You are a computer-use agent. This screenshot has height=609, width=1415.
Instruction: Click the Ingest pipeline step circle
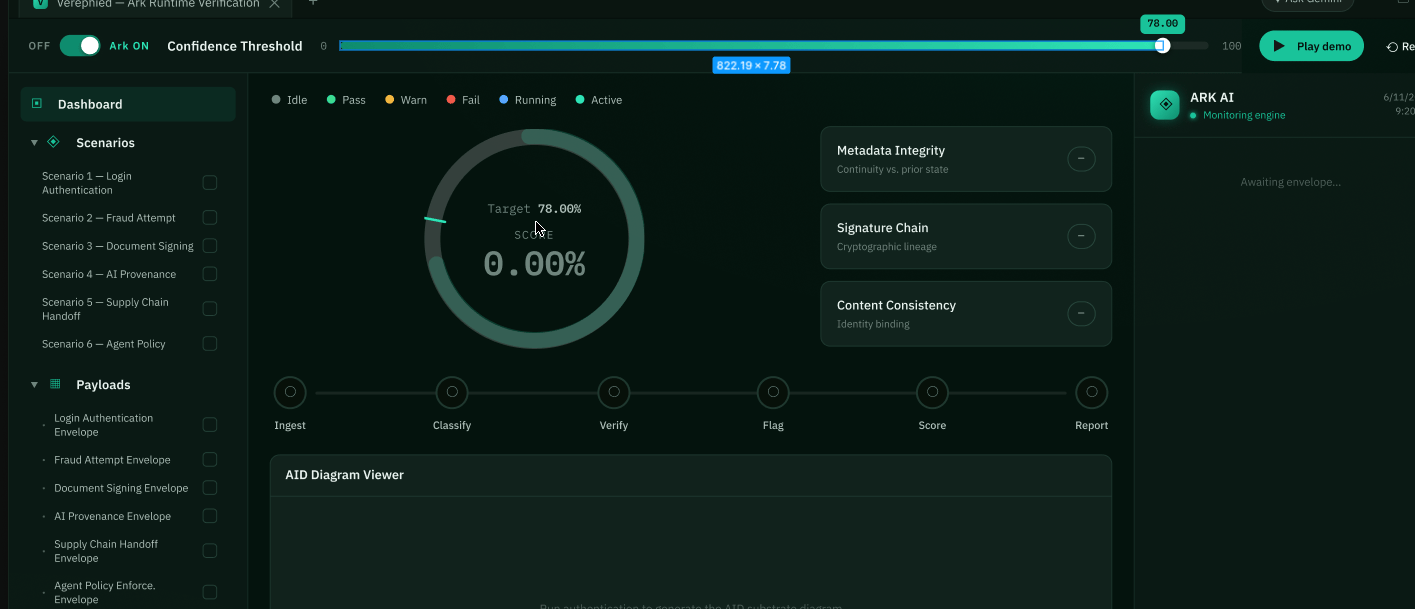(x=290, y=393)
